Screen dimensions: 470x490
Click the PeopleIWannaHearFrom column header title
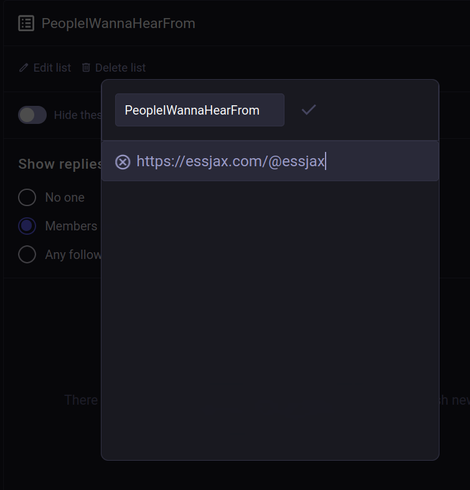click(118, 23)
